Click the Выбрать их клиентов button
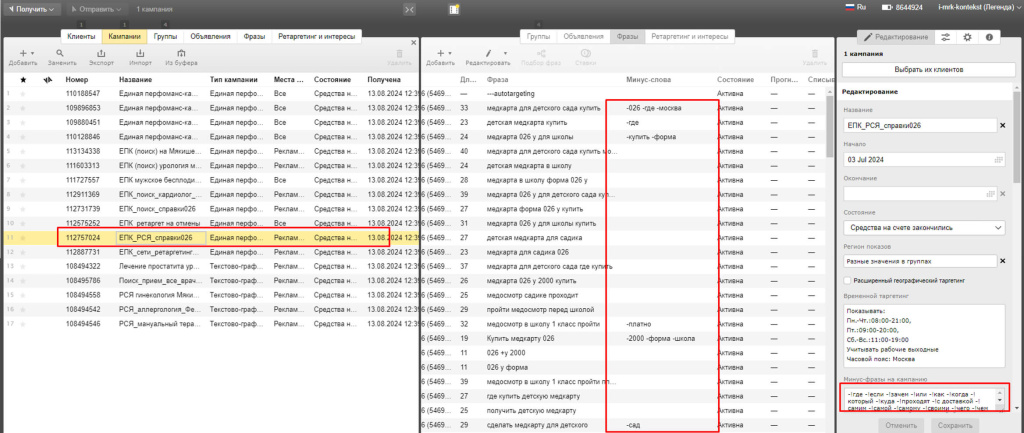The width and height of the screenshot is (1024, 433). [x=923, y=69]
